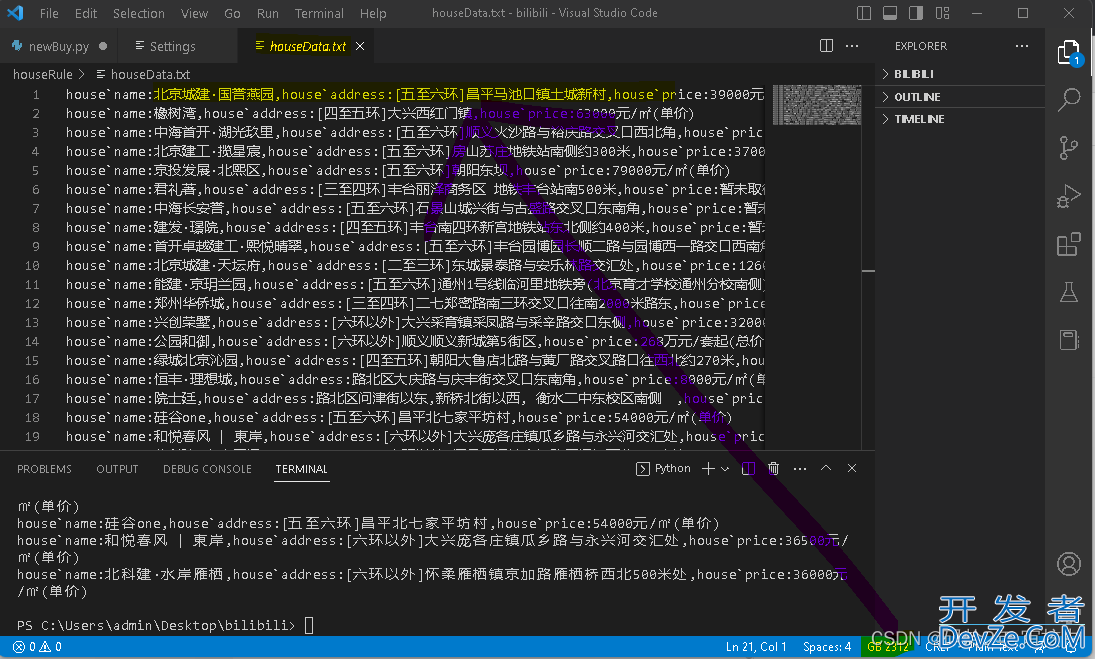The image size is (1095, 659).
Task: Click Customize Layout icon in title bar
Action: 943,13
